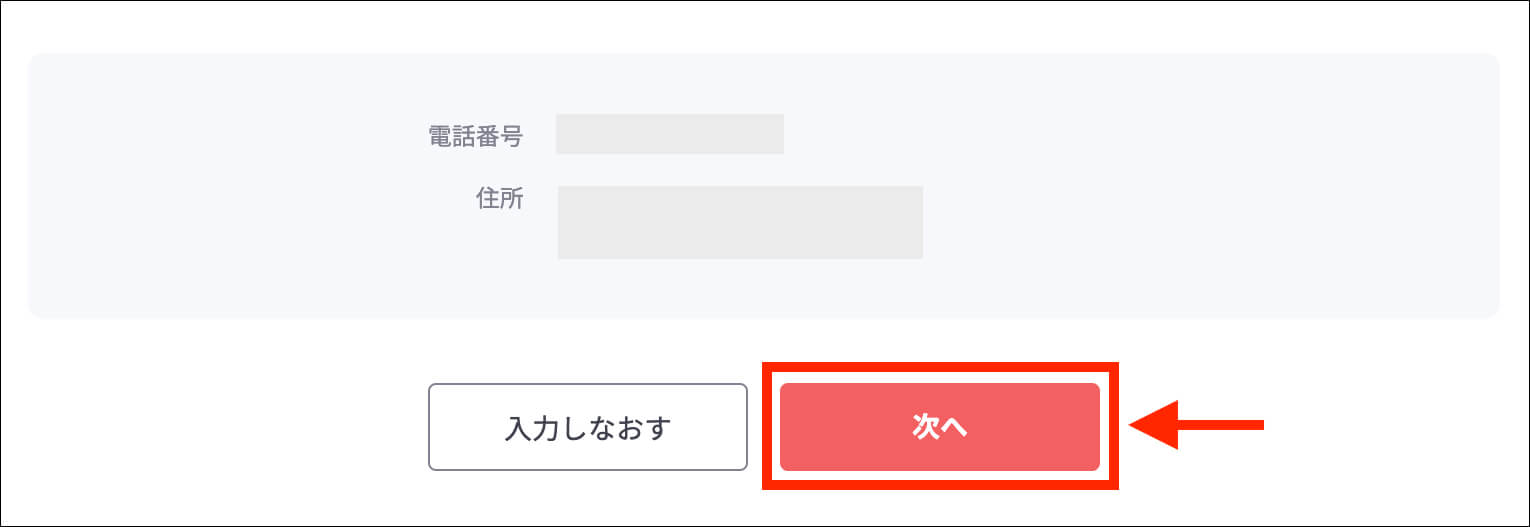This screenshot has height=527, width=1530.
Task: Click the 入力しなおす text label
Action: point(588,428)
